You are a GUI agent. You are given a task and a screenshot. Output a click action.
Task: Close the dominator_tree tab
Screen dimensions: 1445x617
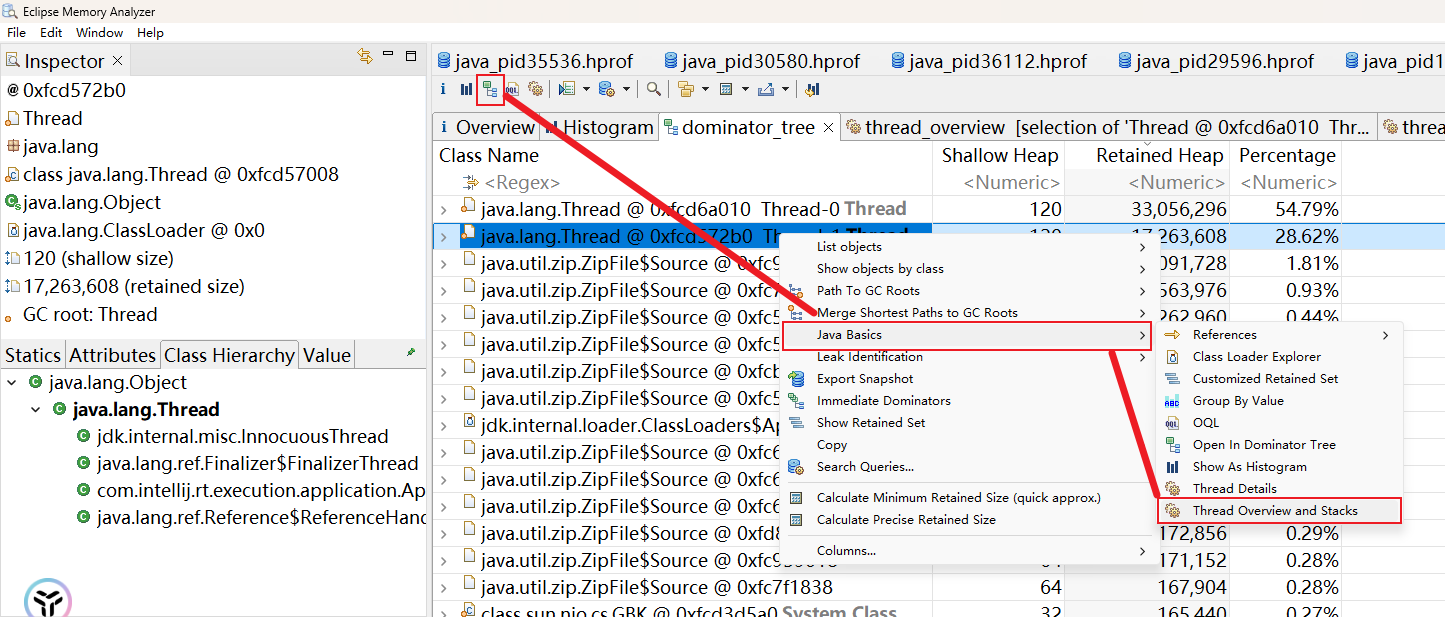click(826, 127)
